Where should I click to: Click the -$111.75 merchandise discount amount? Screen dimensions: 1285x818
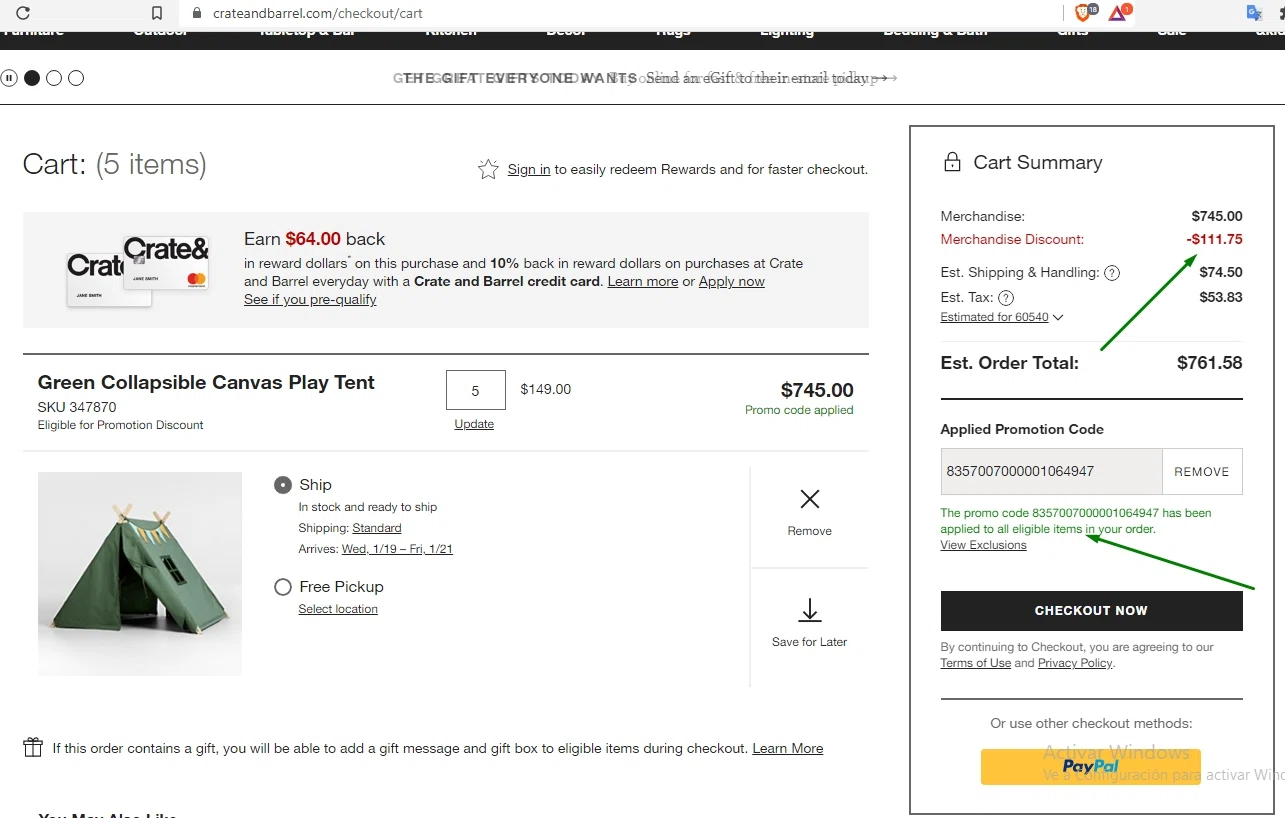(1214, 239)
